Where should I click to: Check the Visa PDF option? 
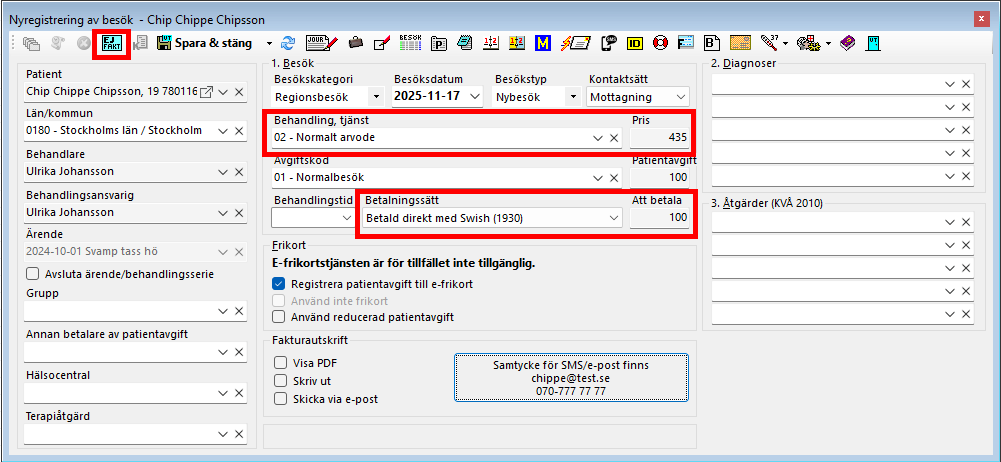click(281, 363)
